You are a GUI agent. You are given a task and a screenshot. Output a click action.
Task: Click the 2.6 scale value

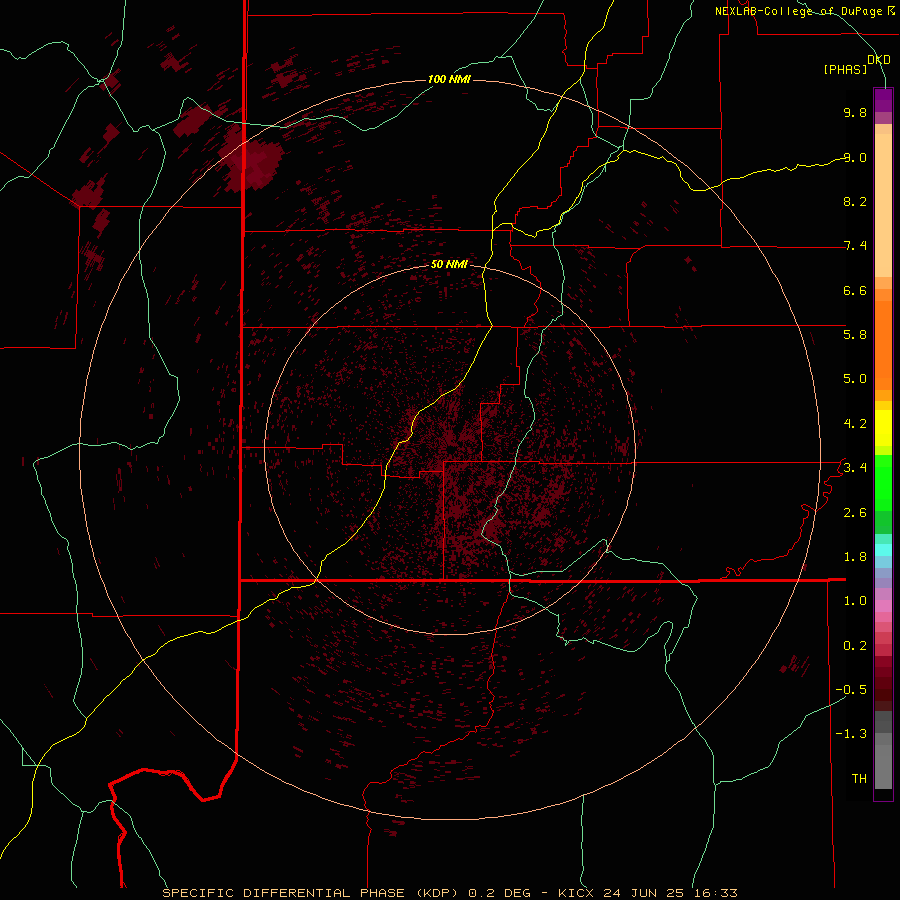coord(855,513)
